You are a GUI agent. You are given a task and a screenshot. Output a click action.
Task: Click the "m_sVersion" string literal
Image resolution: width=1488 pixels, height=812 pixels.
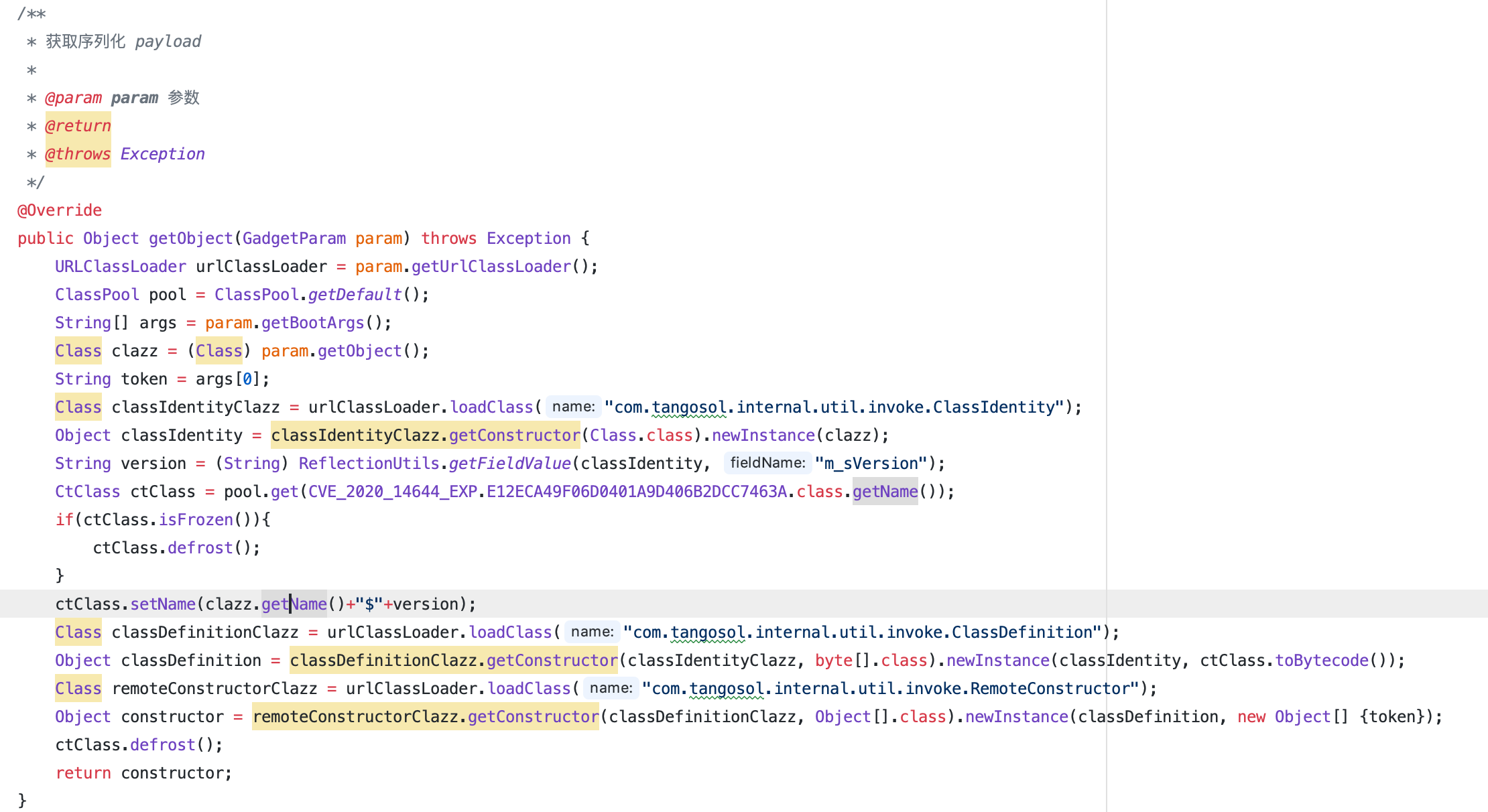871,464
